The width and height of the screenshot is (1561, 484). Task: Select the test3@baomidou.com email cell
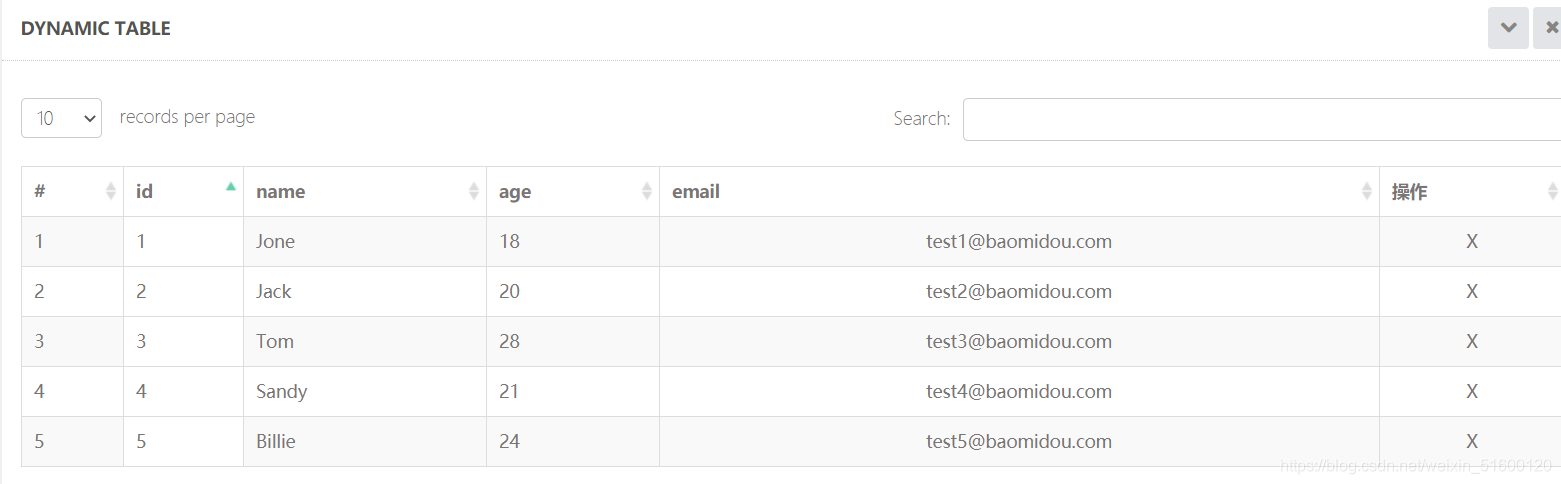point(1020,342)
